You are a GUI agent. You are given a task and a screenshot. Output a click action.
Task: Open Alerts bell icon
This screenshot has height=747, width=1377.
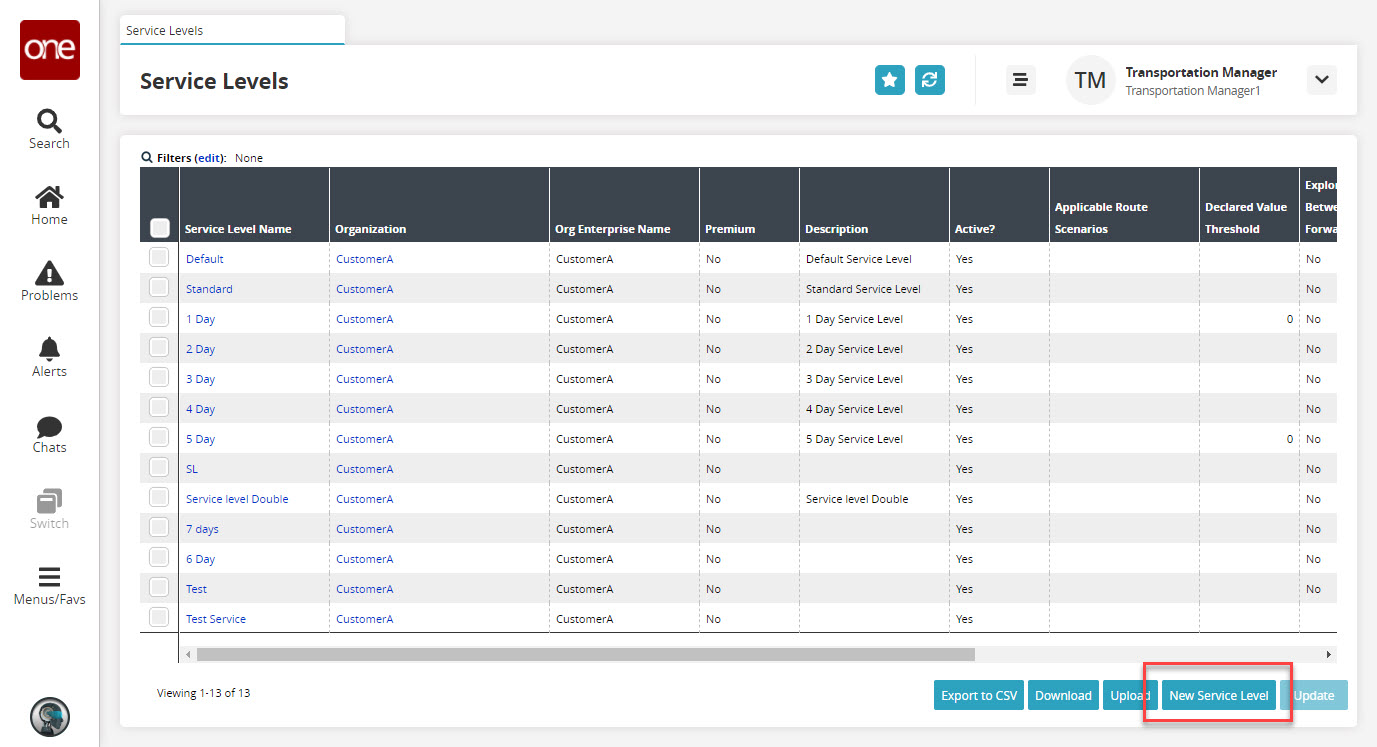tap(49, 357)
